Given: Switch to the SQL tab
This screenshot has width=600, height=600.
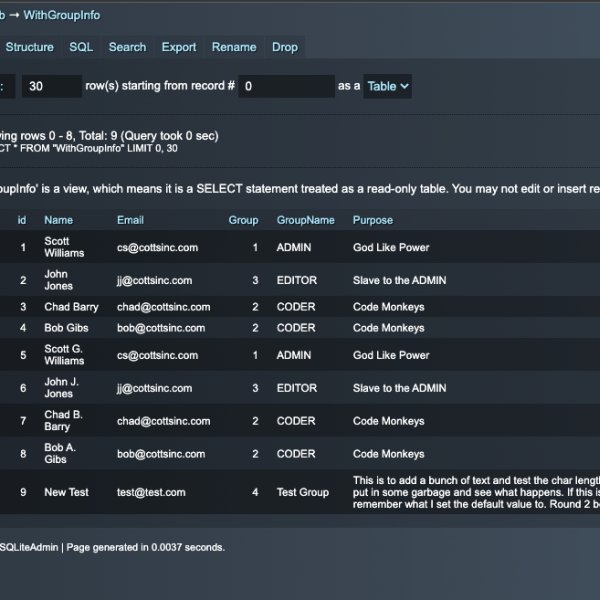Looking at the screenshot, I should click(x=81, y=47).
